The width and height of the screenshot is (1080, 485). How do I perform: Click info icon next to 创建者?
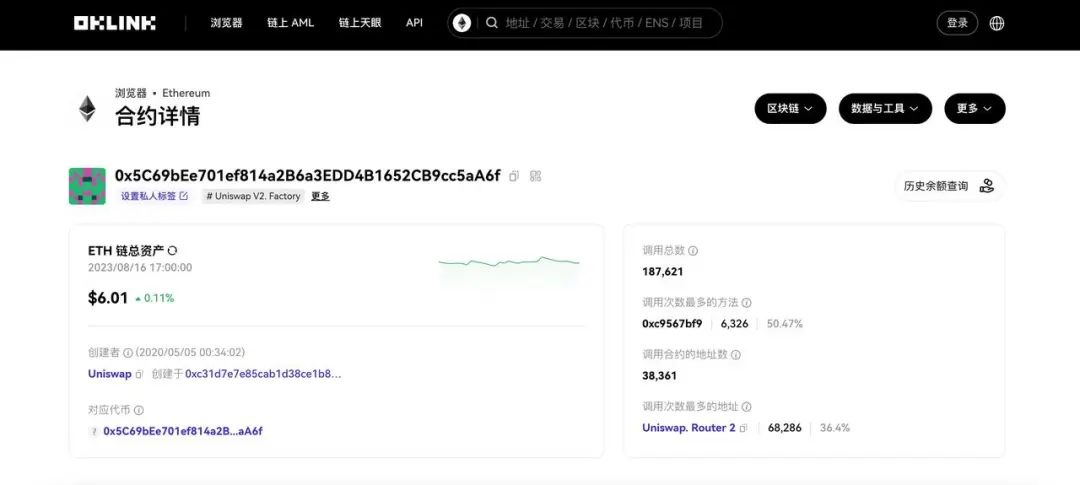tap(128, 353)
